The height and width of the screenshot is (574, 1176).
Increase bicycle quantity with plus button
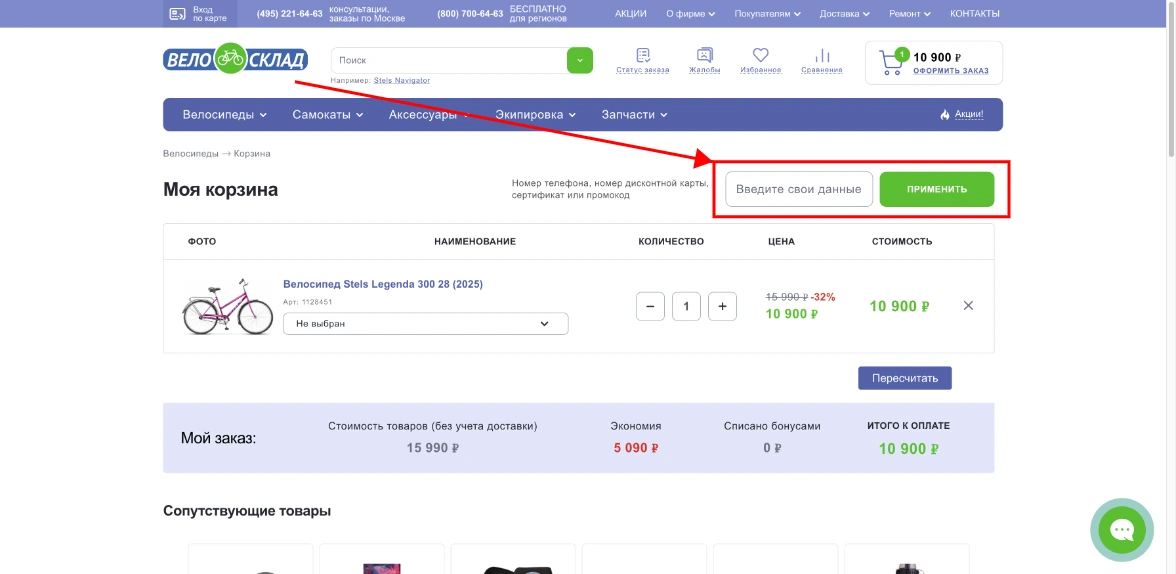[722, 306]
